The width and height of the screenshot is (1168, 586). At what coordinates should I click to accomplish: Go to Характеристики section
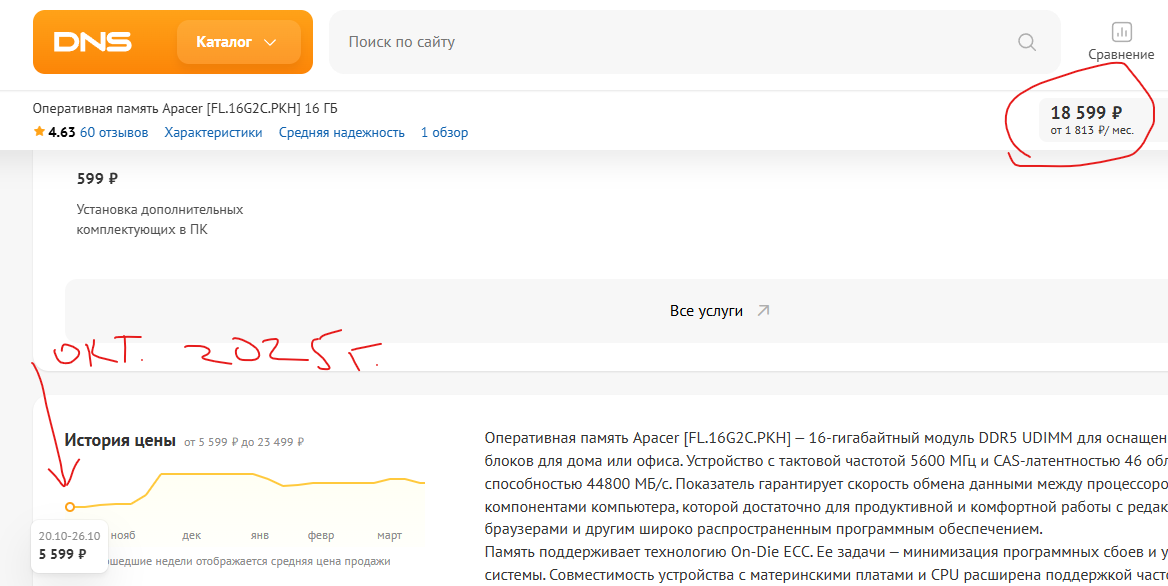click(213, 133)
